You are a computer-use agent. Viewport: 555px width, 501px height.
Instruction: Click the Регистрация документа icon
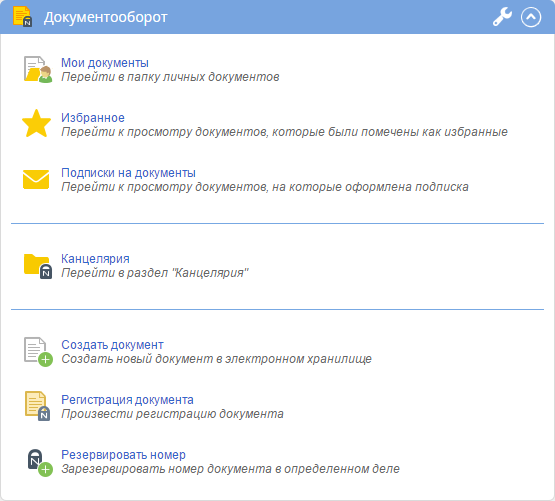tap(37, 406)
